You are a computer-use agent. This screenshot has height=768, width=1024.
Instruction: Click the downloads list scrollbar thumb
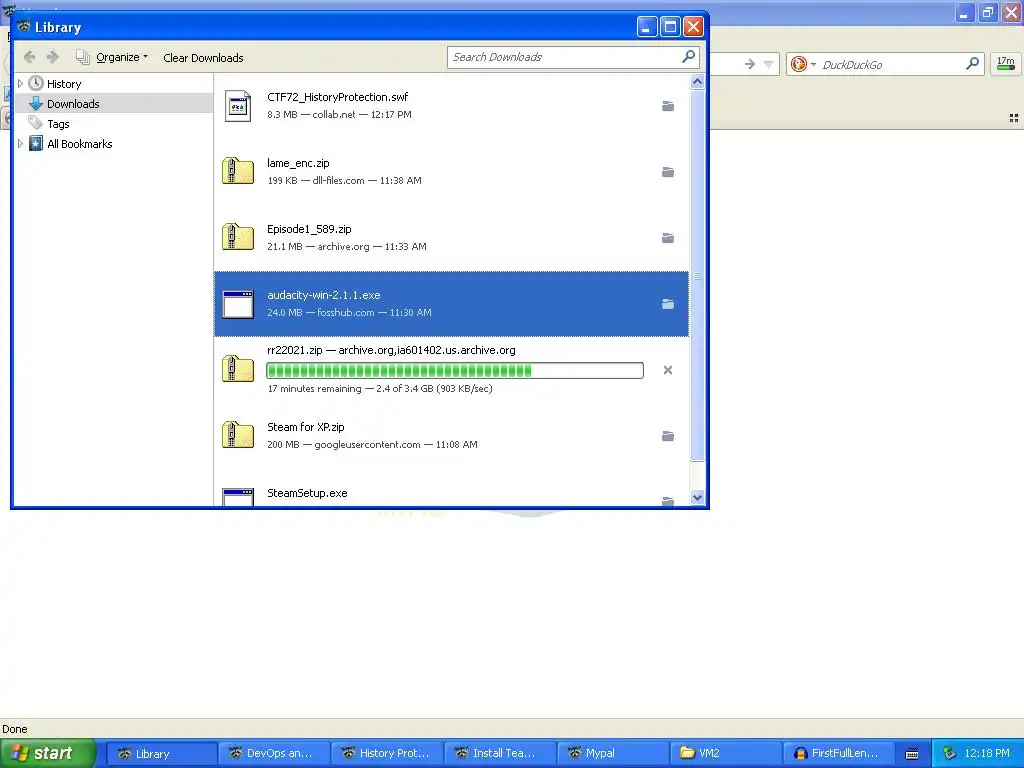697,275
